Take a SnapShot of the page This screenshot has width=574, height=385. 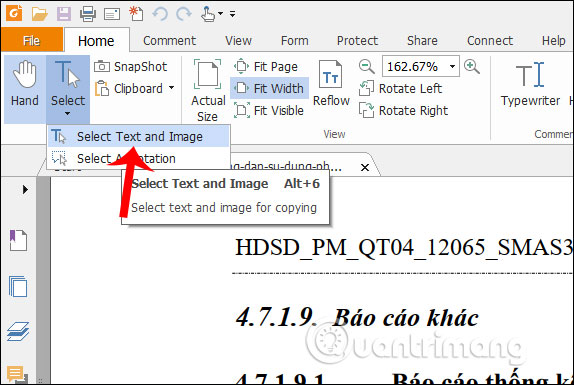[x=131, y=67]
